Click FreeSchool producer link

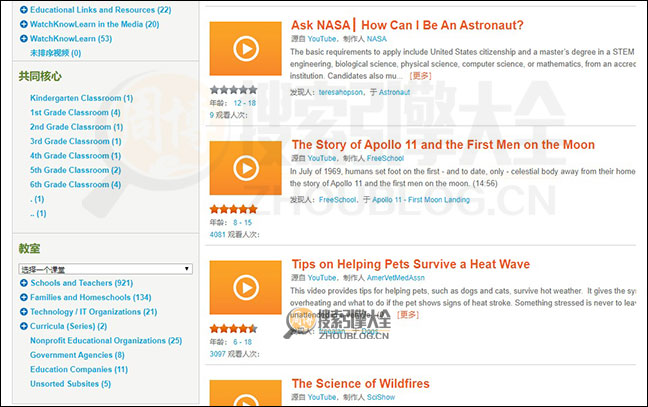tap(385, 158)
